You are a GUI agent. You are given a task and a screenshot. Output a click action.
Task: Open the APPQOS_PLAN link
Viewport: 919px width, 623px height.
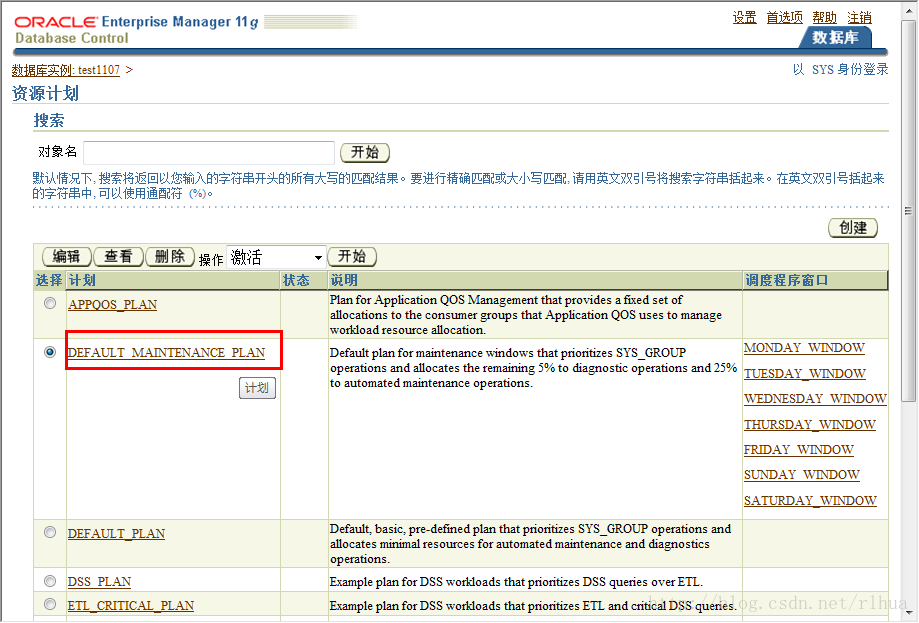(113, 305)
